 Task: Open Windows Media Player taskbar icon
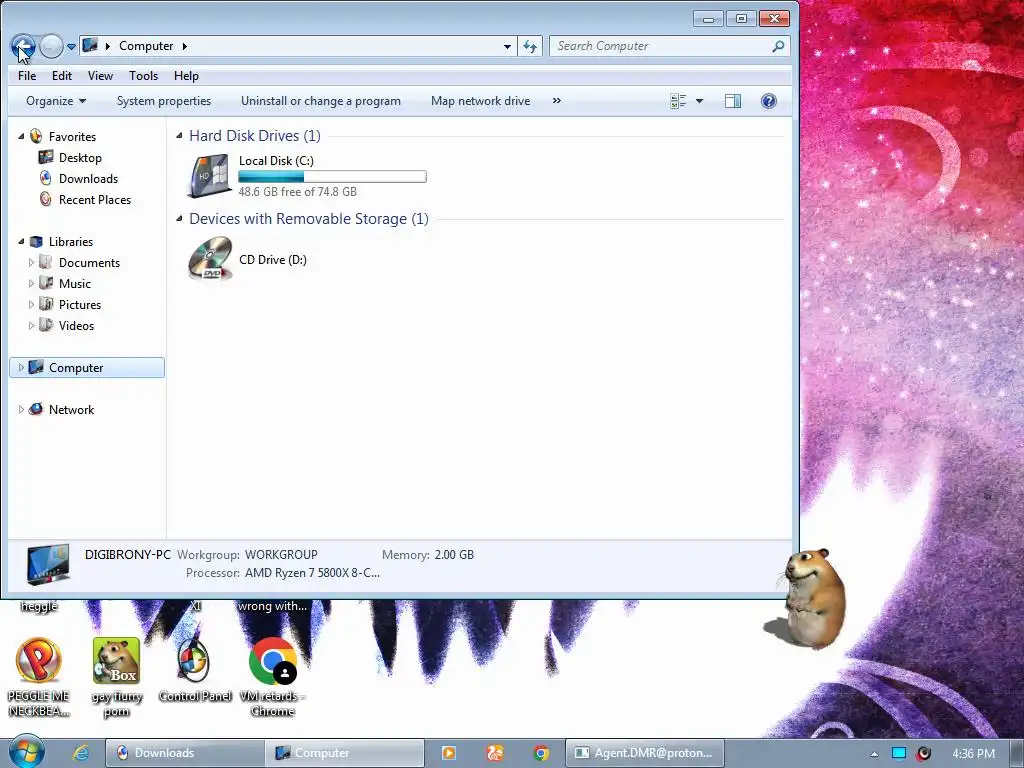click(x=449, y=753)
